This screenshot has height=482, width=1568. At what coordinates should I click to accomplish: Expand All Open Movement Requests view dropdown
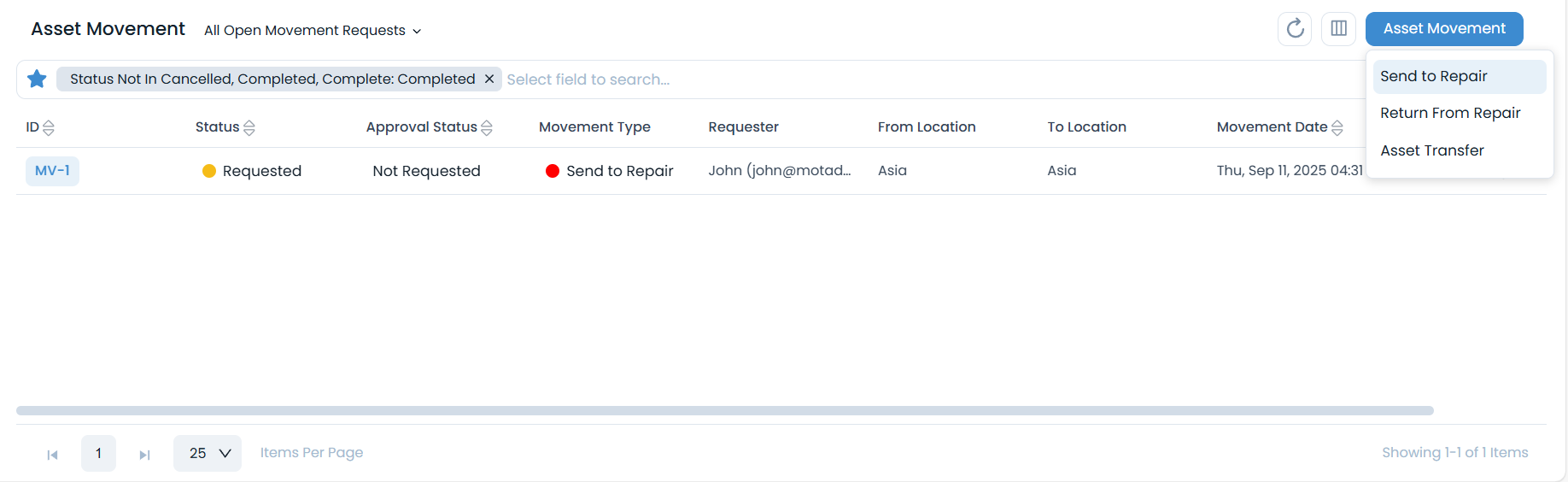[x=313, y=31]
